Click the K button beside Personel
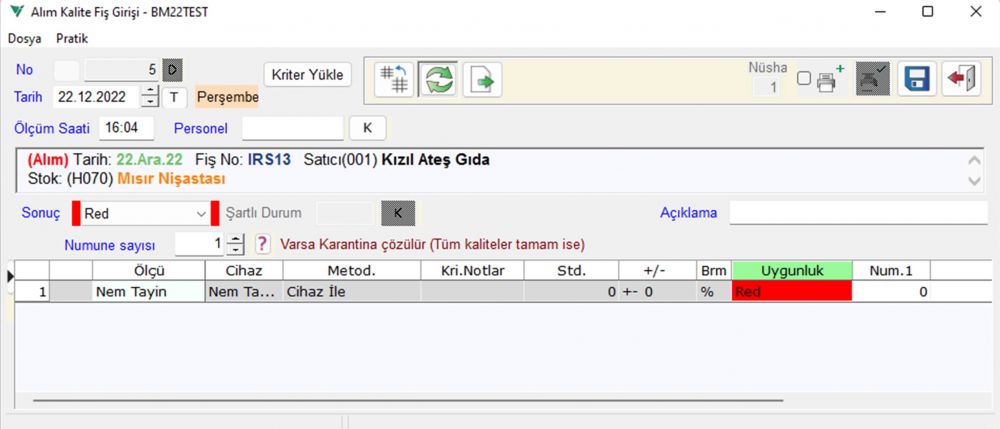1000x429 pixels. pyautogui.click(x=367, y=128)
